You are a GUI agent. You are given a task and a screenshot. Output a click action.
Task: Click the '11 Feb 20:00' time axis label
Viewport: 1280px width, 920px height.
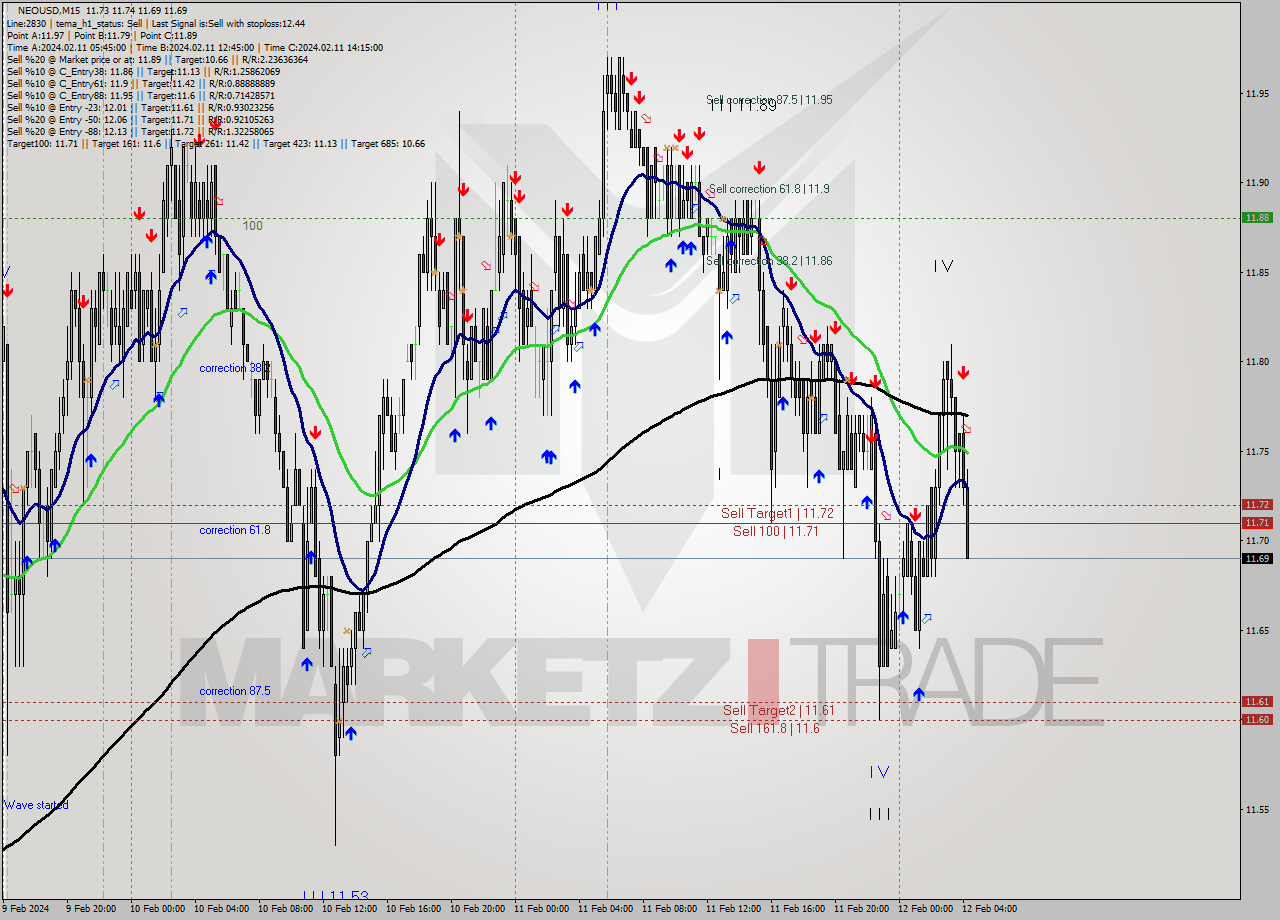(x=864, y=909)
